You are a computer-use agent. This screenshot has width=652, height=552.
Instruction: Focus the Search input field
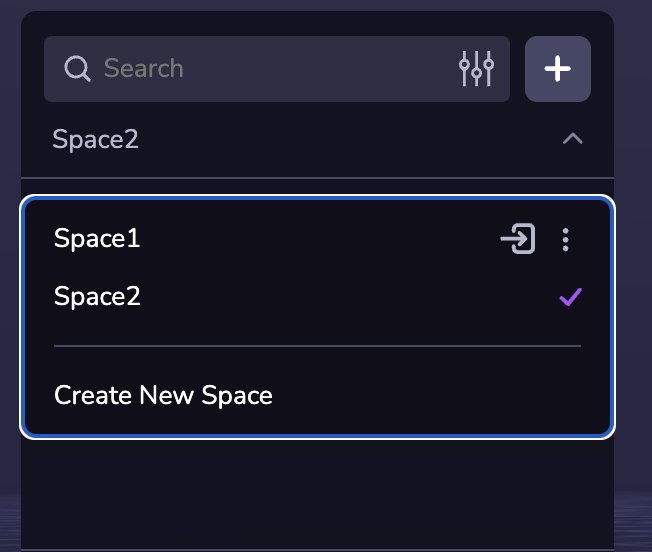[270, 69]
